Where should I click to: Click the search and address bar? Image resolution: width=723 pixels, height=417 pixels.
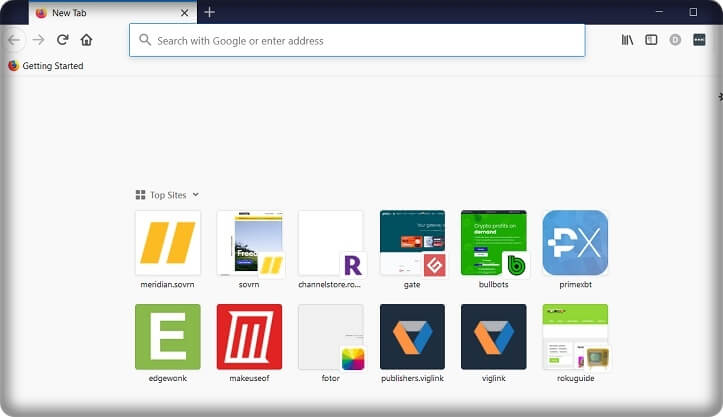357,41
